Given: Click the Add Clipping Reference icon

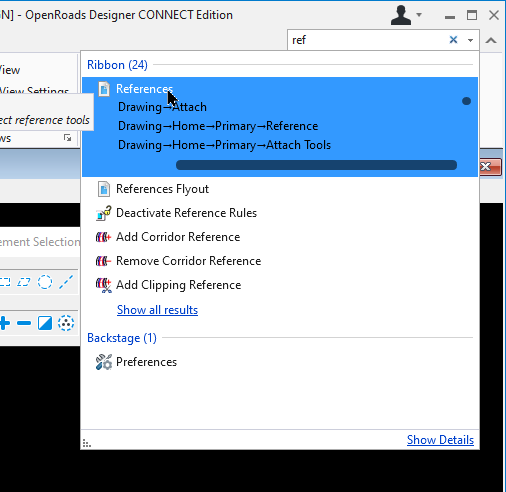Looking at the screenshot, I should tap(104, 285).
